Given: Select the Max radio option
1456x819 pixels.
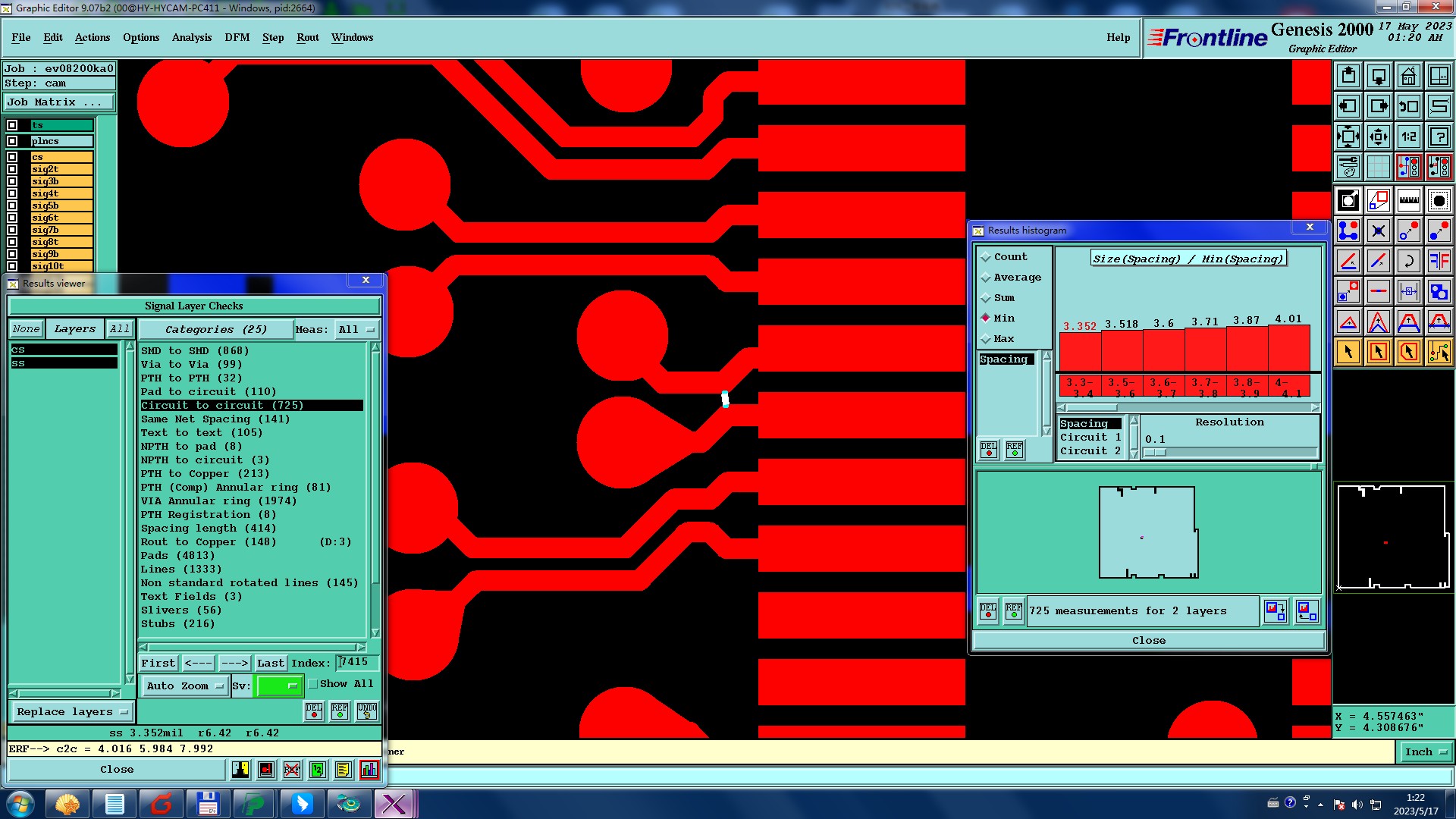Looking at the screenshot, I should [986, 339].
